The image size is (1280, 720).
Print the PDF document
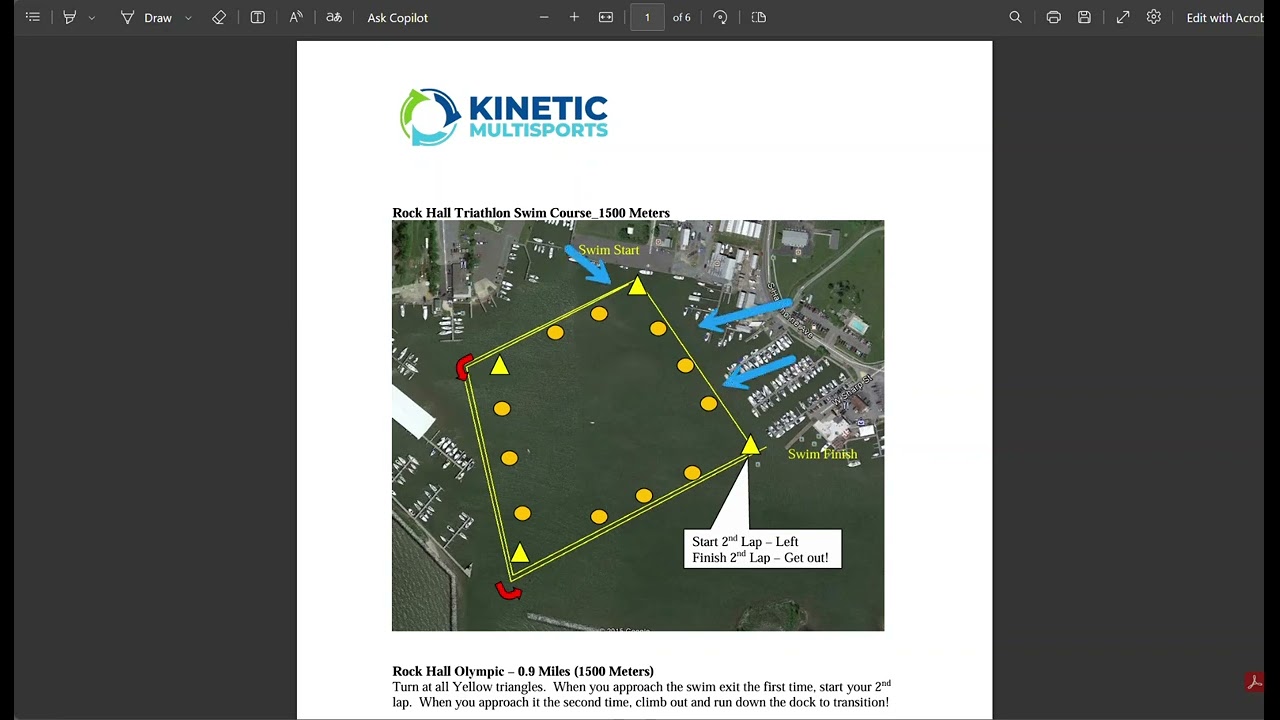point(1053,17)
